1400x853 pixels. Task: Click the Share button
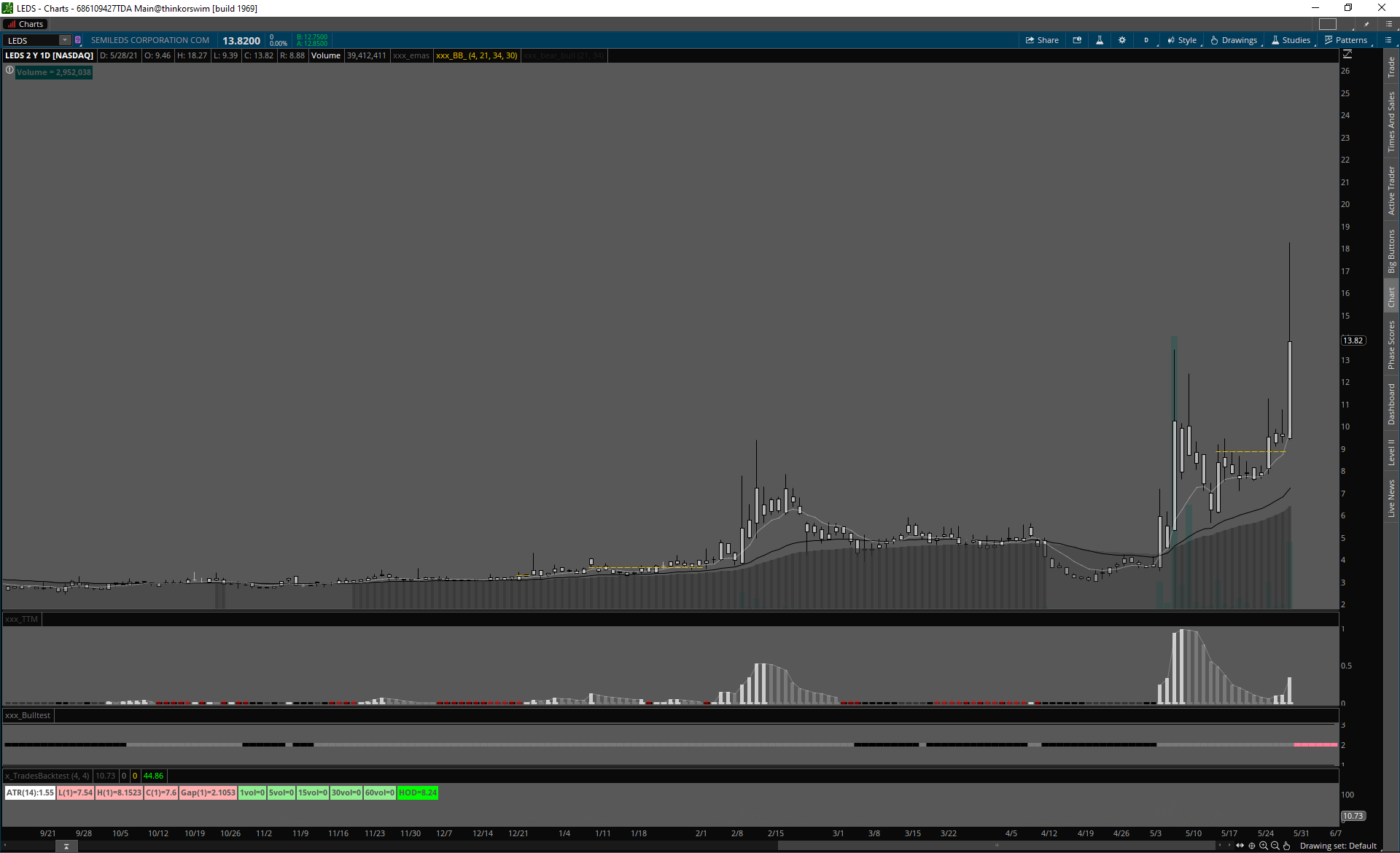point(1042,40)
